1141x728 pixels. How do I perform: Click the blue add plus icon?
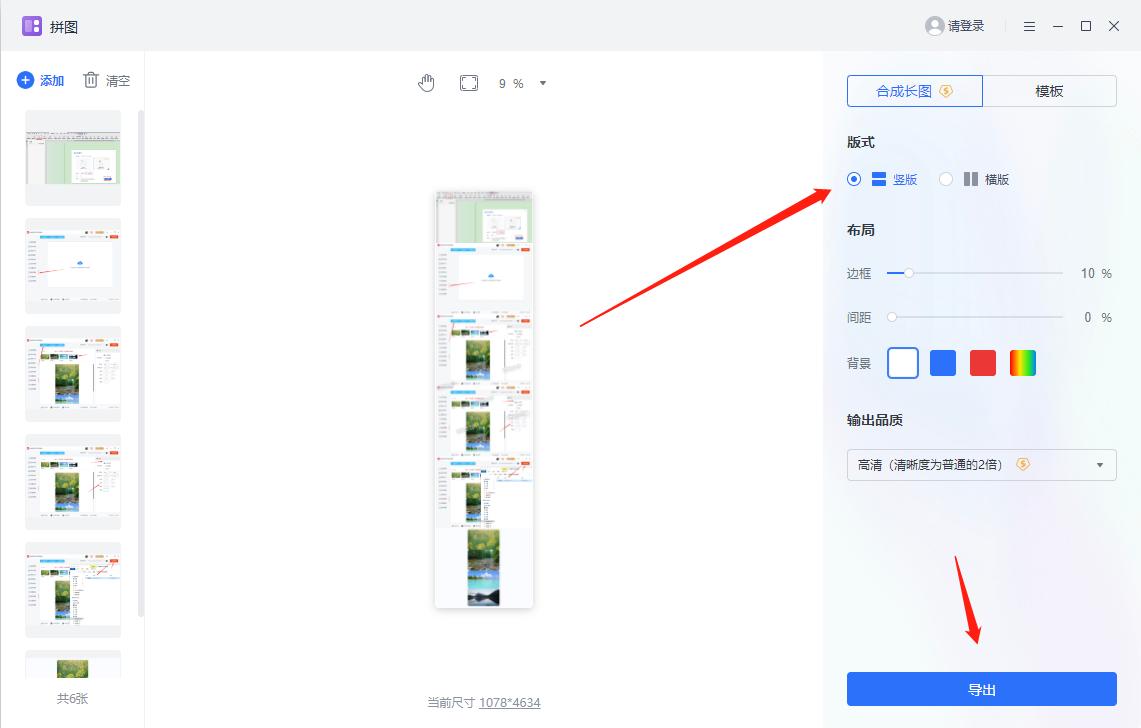coord(26,80)
